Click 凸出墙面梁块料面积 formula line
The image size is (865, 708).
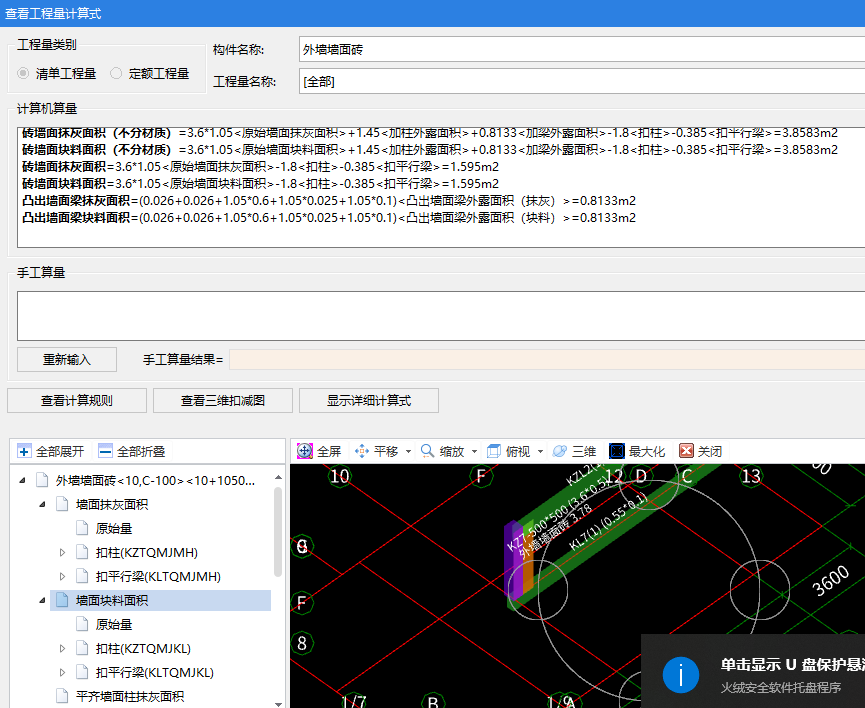[329, 217]
